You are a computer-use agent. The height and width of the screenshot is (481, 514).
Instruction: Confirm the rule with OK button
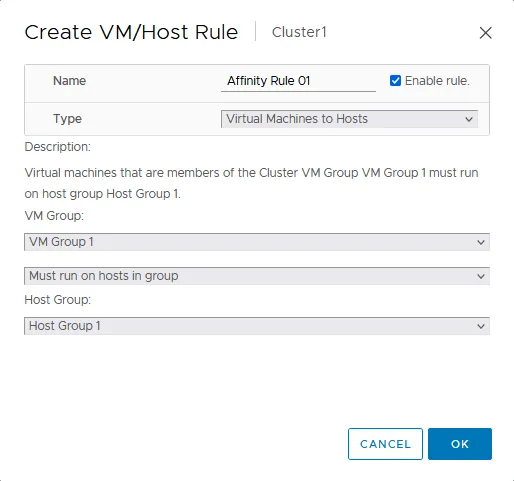[460, 444]
